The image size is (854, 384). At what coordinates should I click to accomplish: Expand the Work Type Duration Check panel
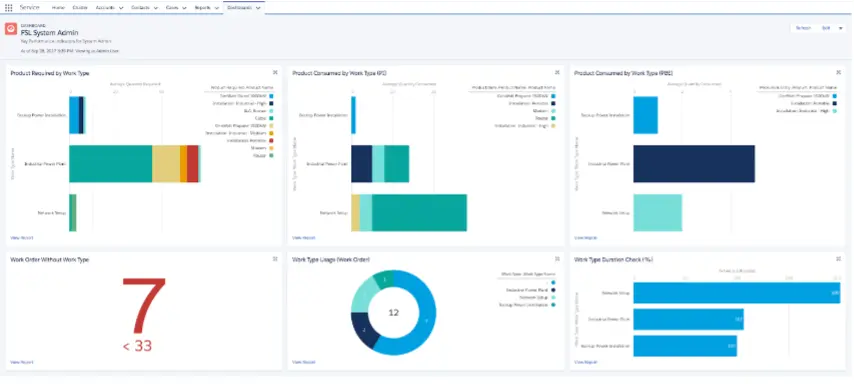coord(839,259)
